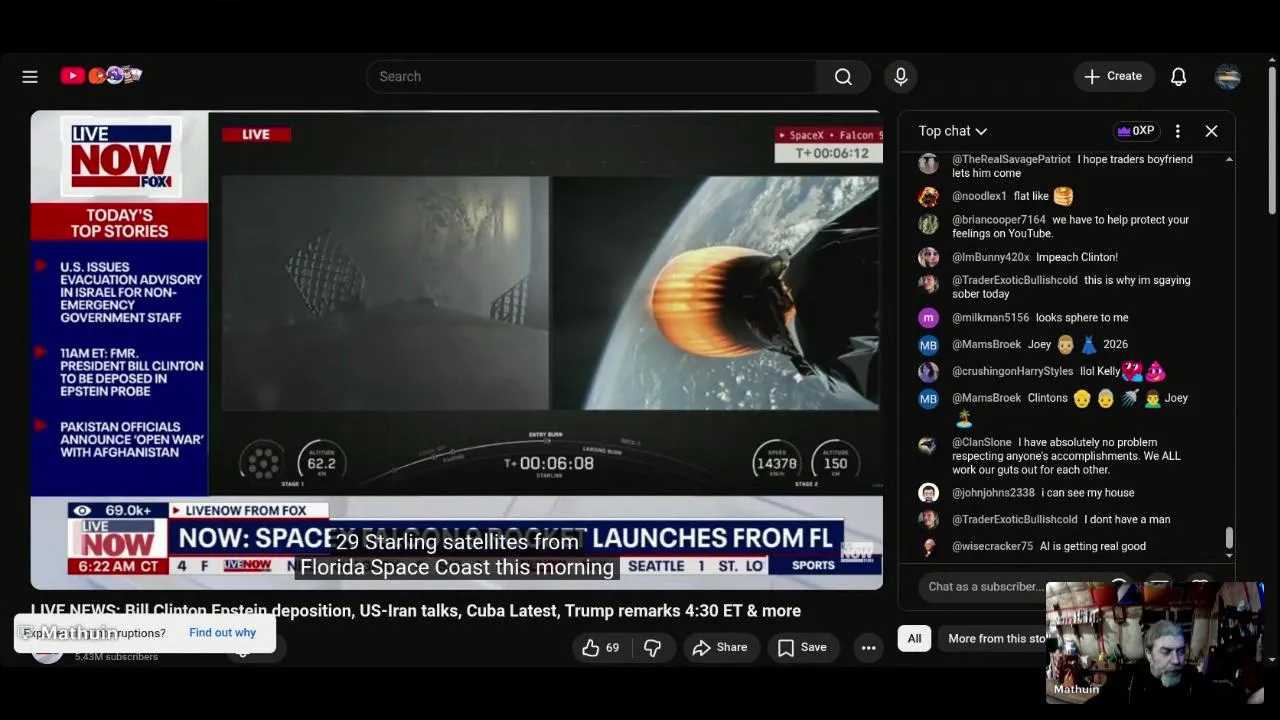Open @wisecracker75 chat avatar
Image resolution: width=1280 pixels, height=720 pixels.
point(928,547)
